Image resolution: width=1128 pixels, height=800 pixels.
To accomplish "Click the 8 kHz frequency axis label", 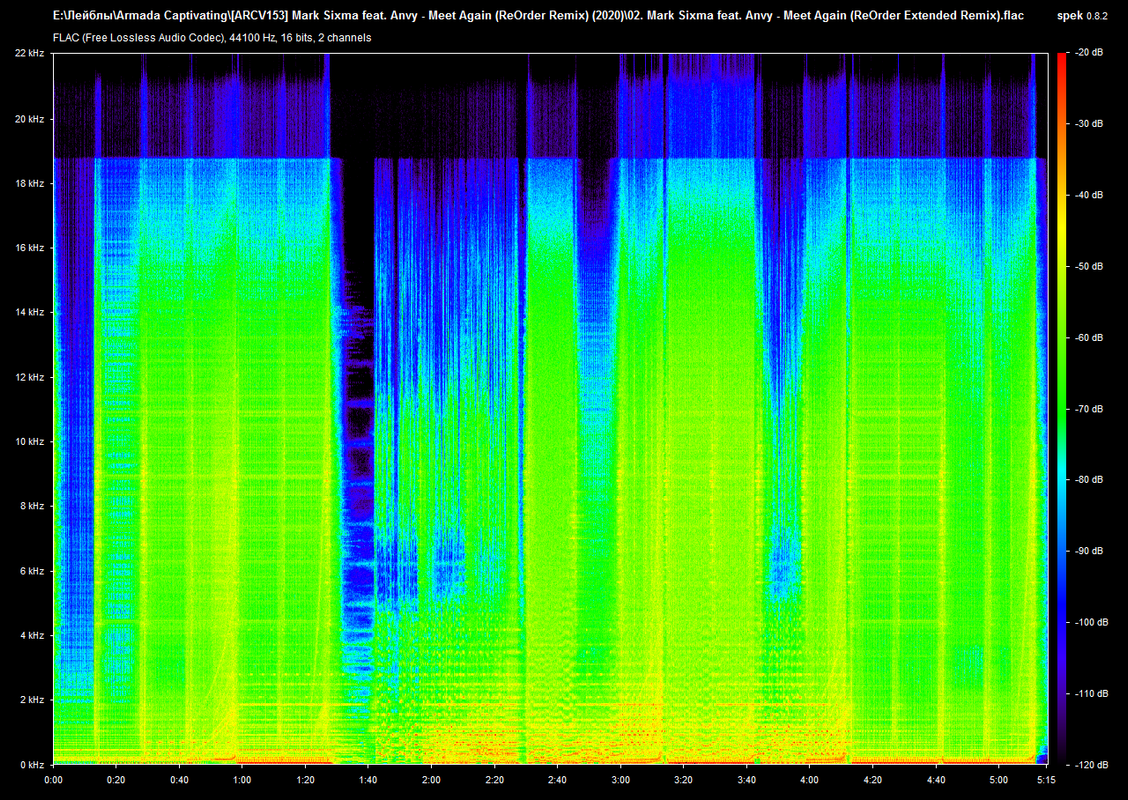I will click(x=32, y=506).
